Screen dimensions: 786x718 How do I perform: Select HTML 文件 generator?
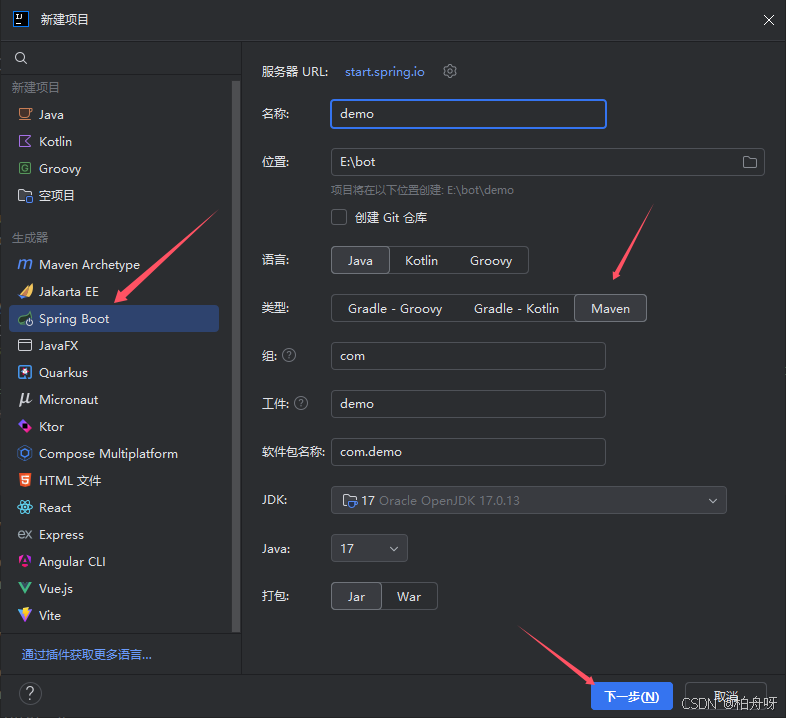point(114,480)
